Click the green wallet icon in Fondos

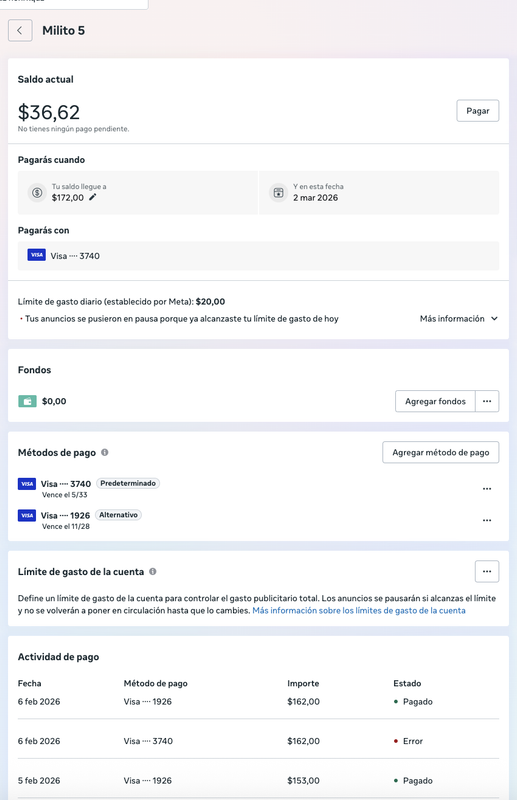[28, 402]
